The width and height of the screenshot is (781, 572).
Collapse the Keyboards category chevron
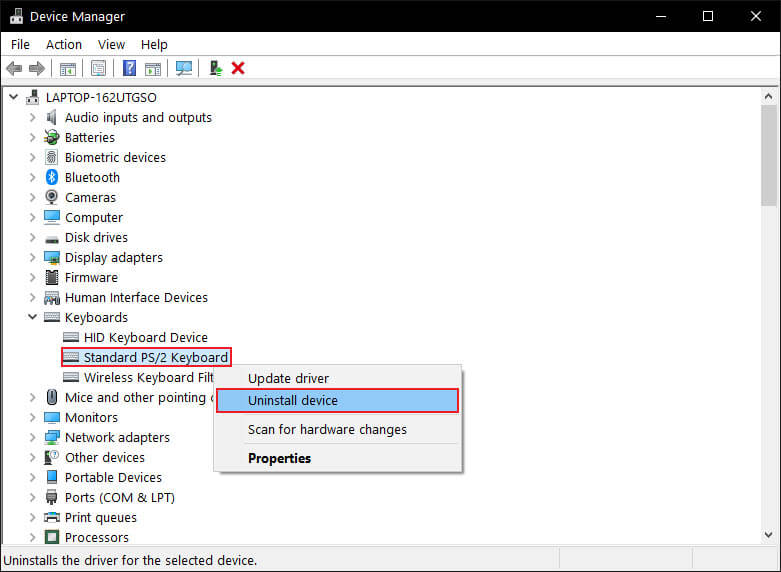pyautogui.click(x=32, y=317)
